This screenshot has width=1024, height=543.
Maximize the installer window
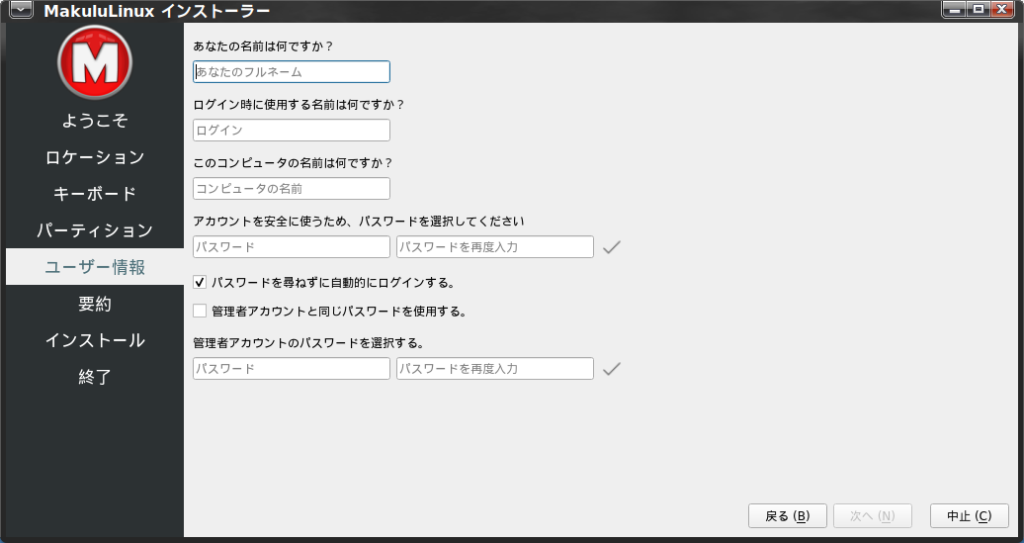tap(978, 10)
